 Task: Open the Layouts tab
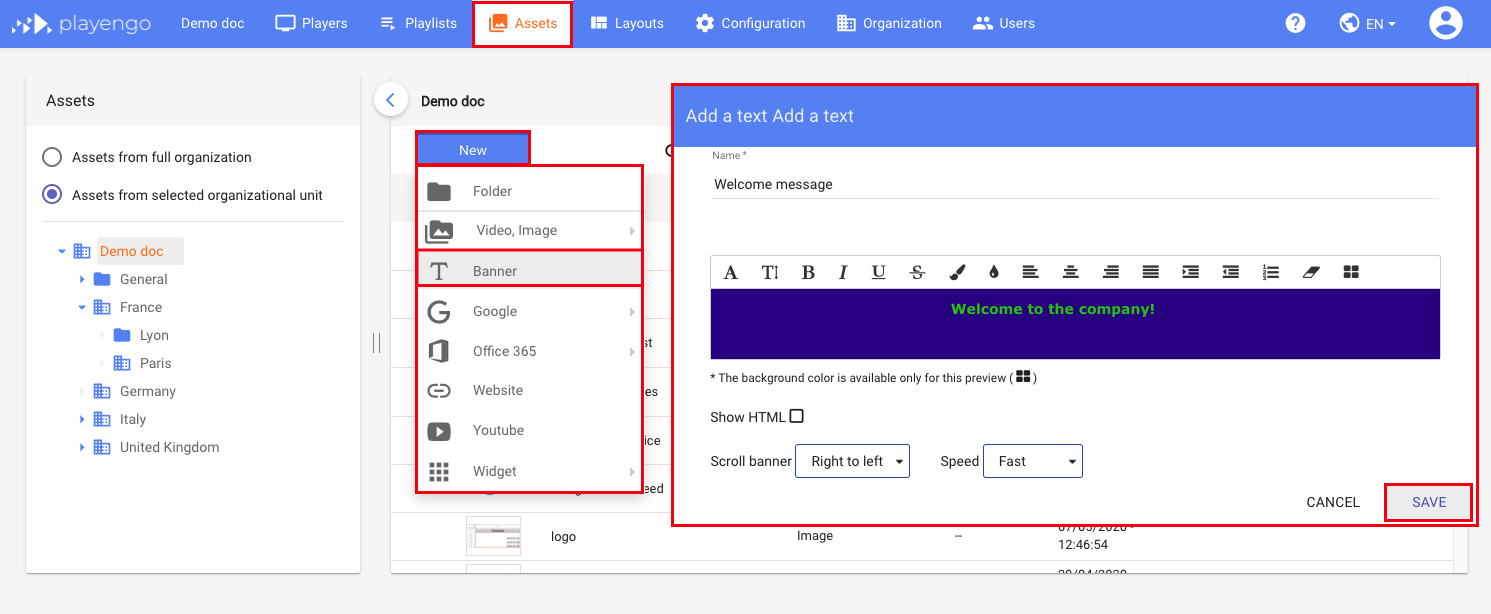(627, 23)
